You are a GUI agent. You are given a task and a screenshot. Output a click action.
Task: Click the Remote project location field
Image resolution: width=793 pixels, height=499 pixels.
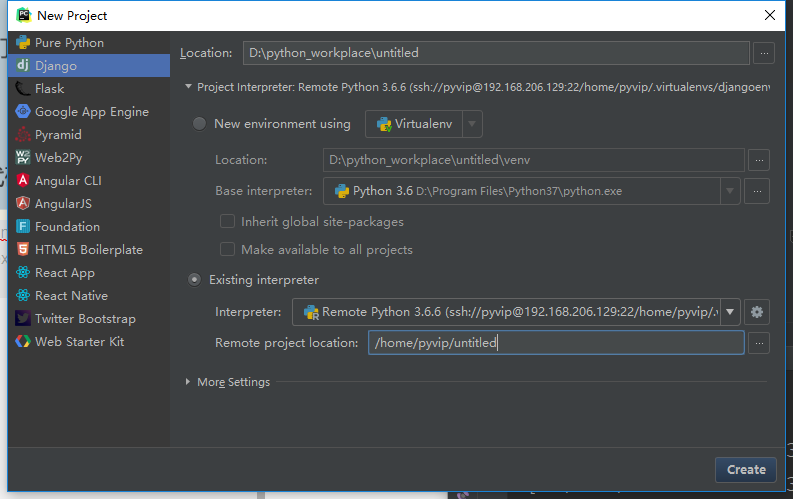(x=556, y=343)
